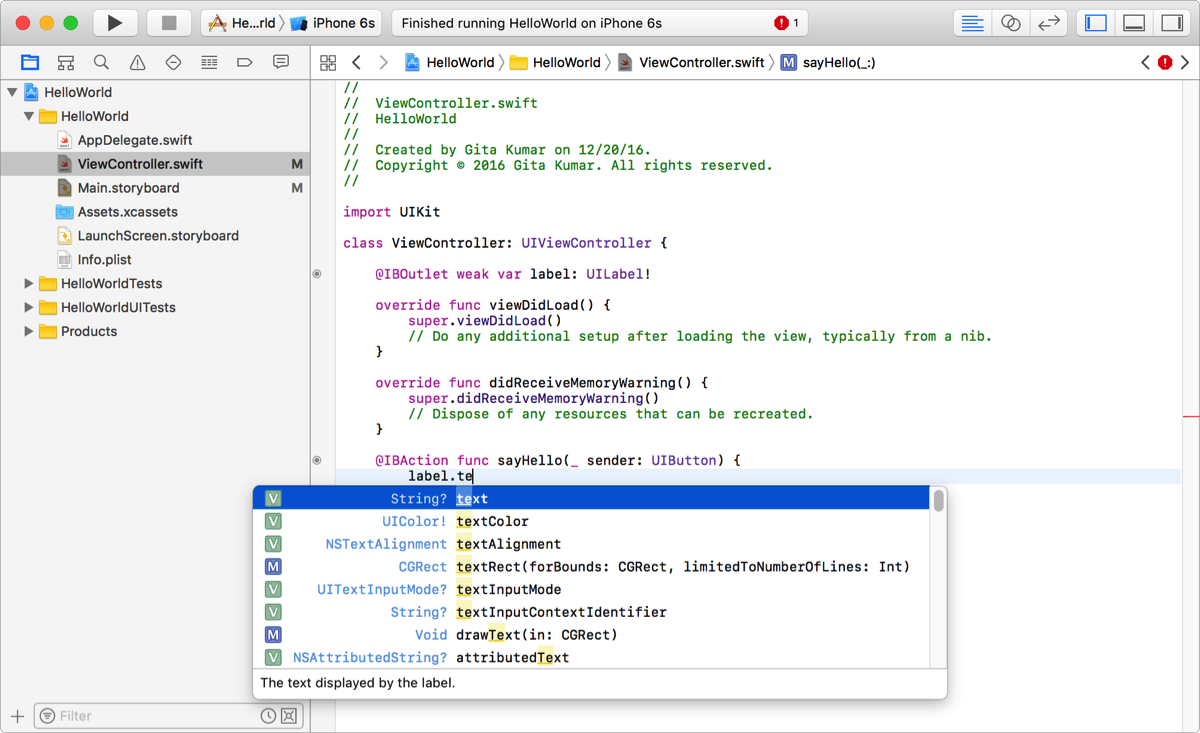Screen dimensions: 1200x733
Task: Expand the HelloWorldTests folder
Action: tap(29, 284)
